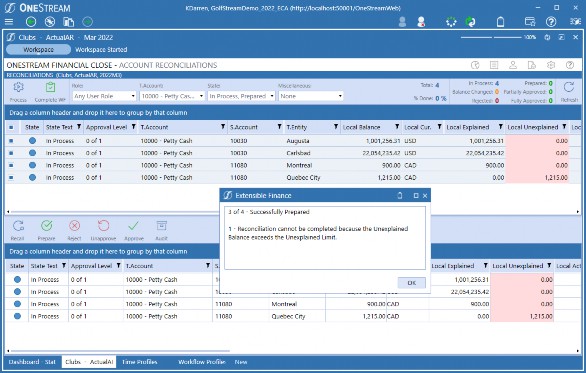Click the clock icon in Account Reconciliations header
The height and width of the screenshot is (373, 586).
[475, 65]
